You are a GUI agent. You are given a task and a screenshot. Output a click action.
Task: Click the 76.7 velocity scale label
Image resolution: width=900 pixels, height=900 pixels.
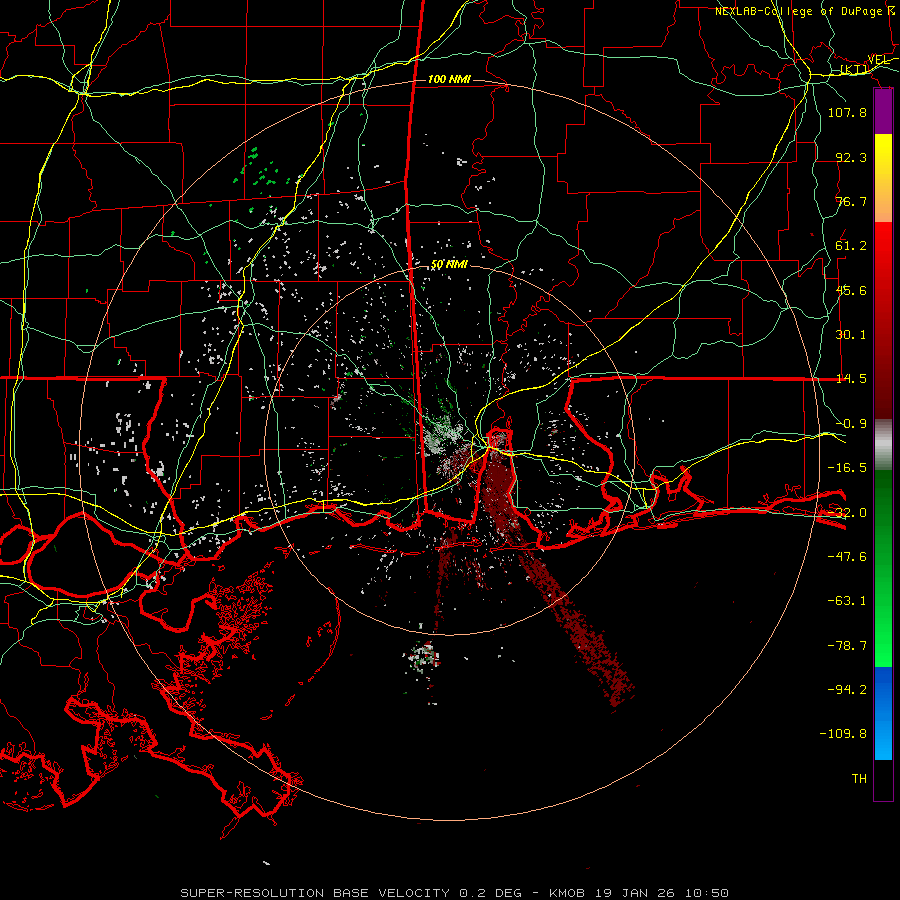(x=851, y=201)
